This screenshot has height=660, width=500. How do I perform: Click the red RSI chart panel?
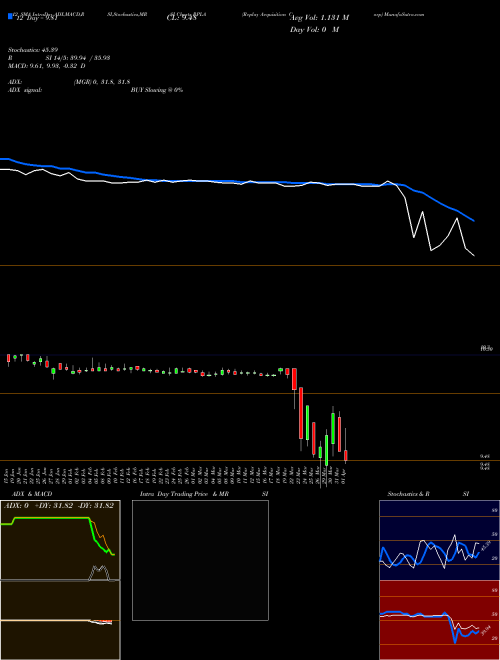(439, 620)
